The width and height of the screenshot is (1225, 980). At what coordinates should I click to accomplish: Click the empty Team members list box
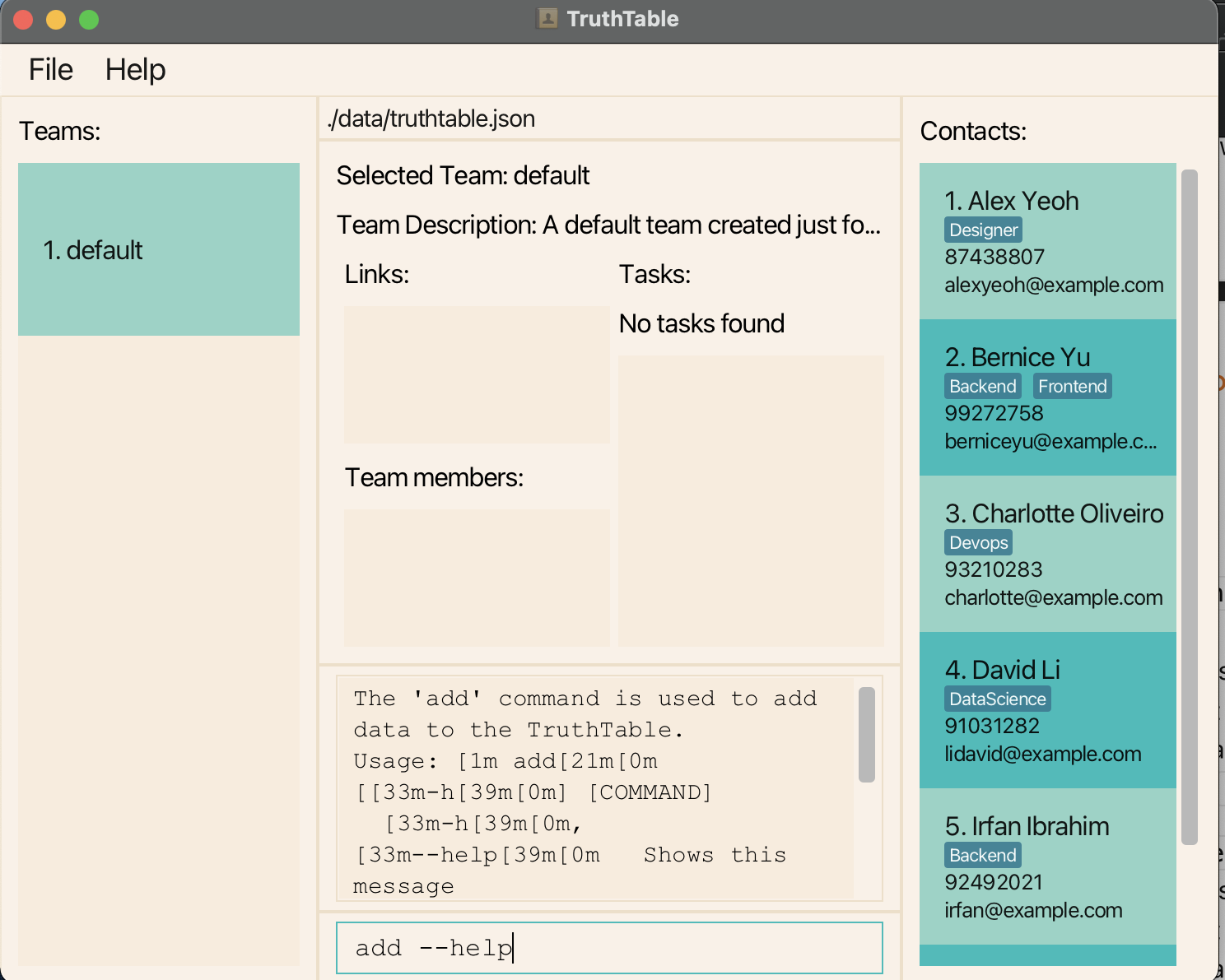tap(477, 578)
